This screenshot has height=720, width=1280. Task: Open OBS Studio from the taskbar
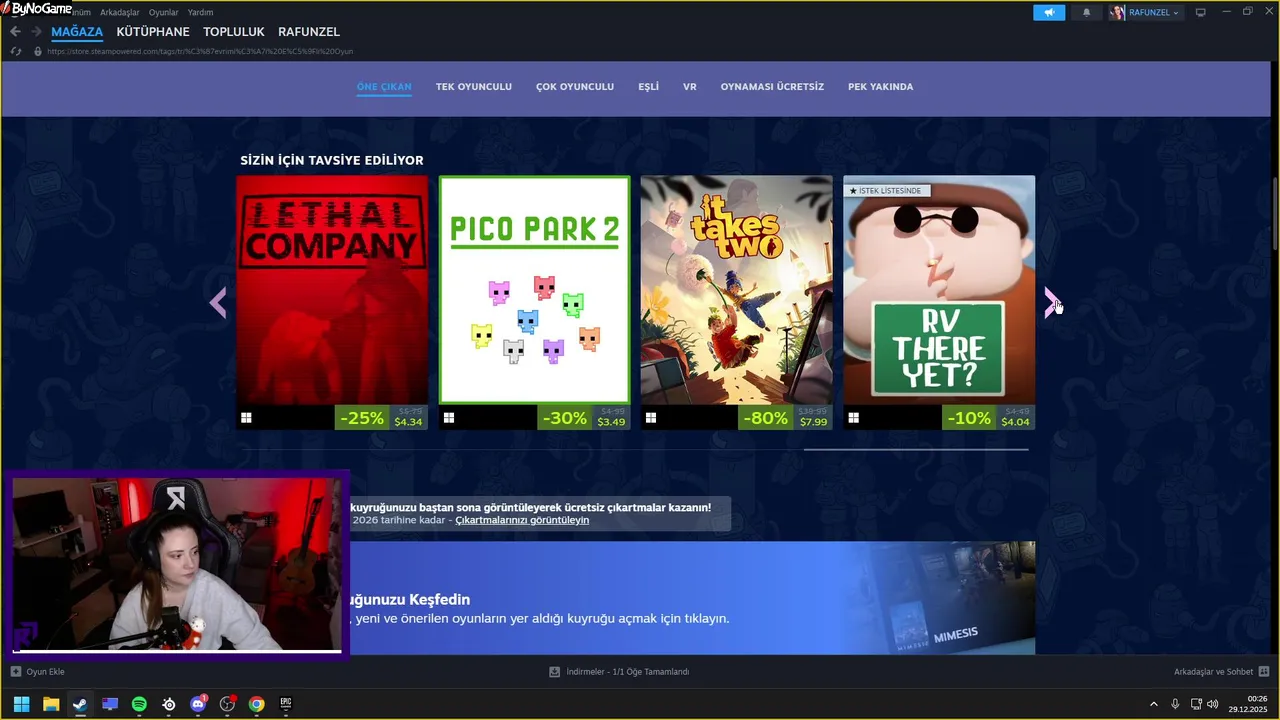point(228,704)
